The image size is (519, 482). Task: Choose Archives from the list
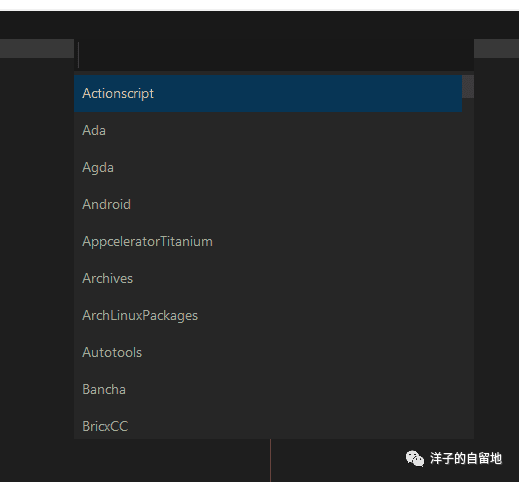268,278
